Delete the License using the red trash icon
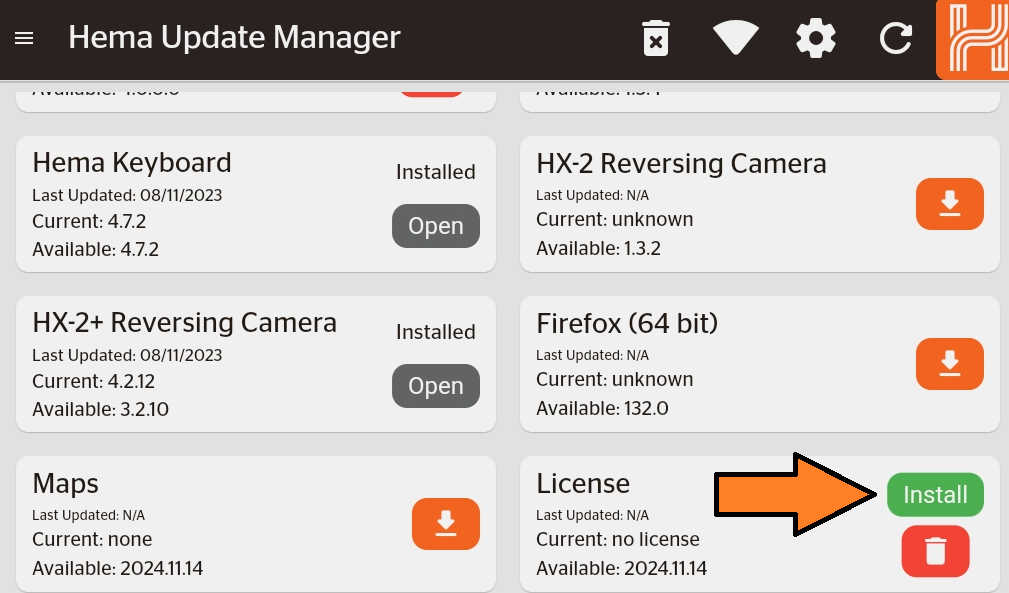This screenshot has height=593, width=1009. coord(935,551)
